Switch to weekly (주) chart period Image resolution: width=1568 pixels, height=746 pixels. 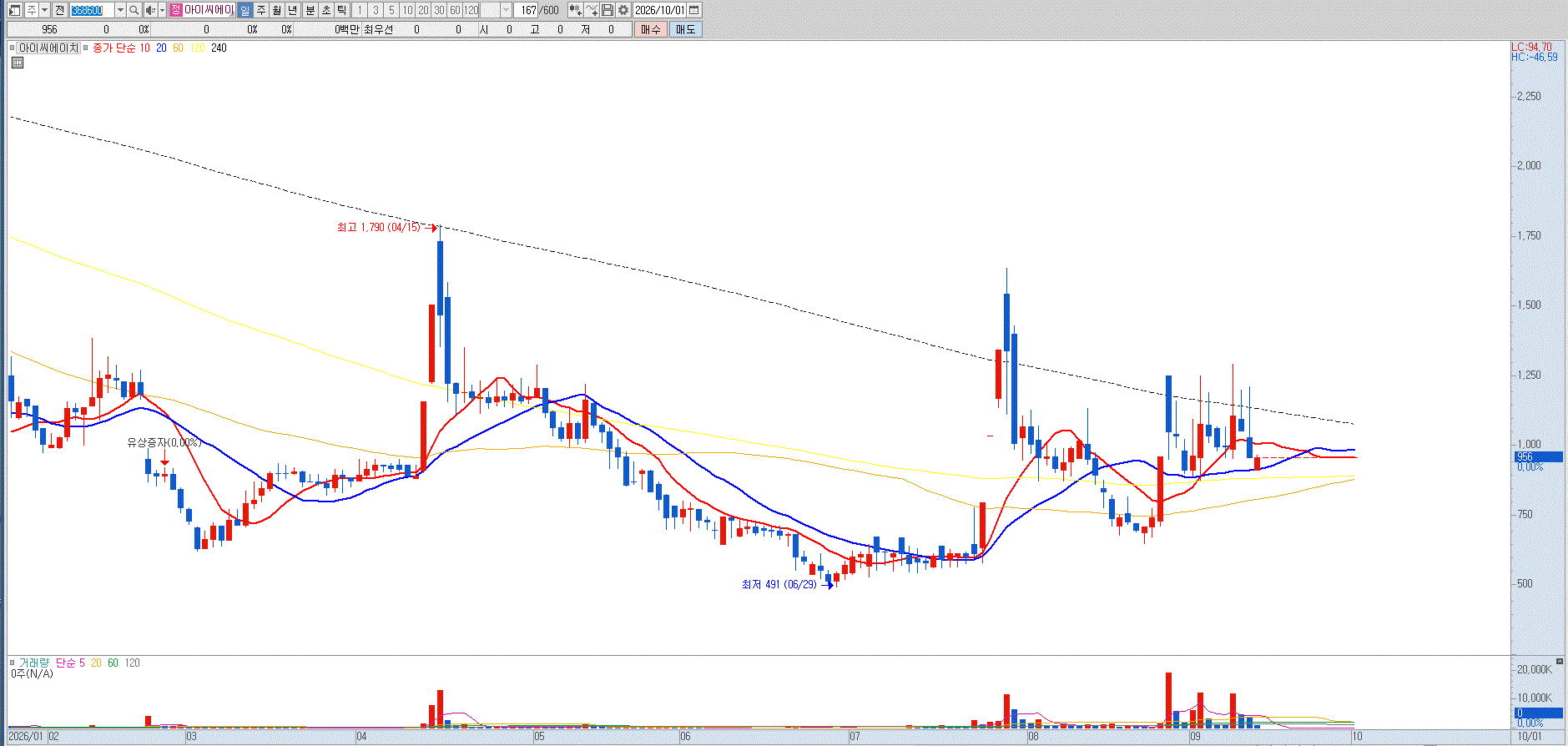click(261, 10)
